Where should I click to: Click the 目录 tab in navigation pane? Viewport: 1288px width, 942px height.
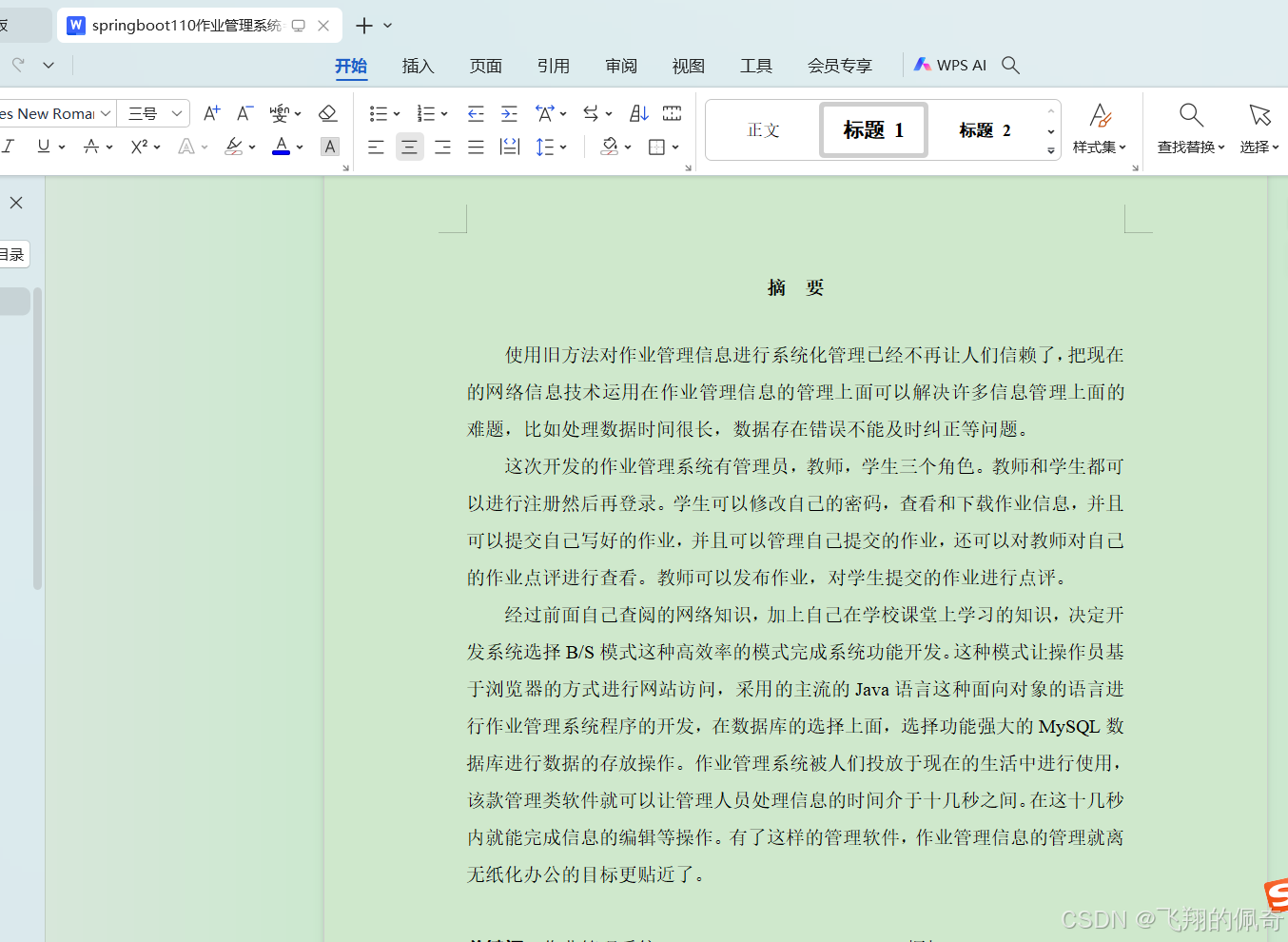pos(12,254)
